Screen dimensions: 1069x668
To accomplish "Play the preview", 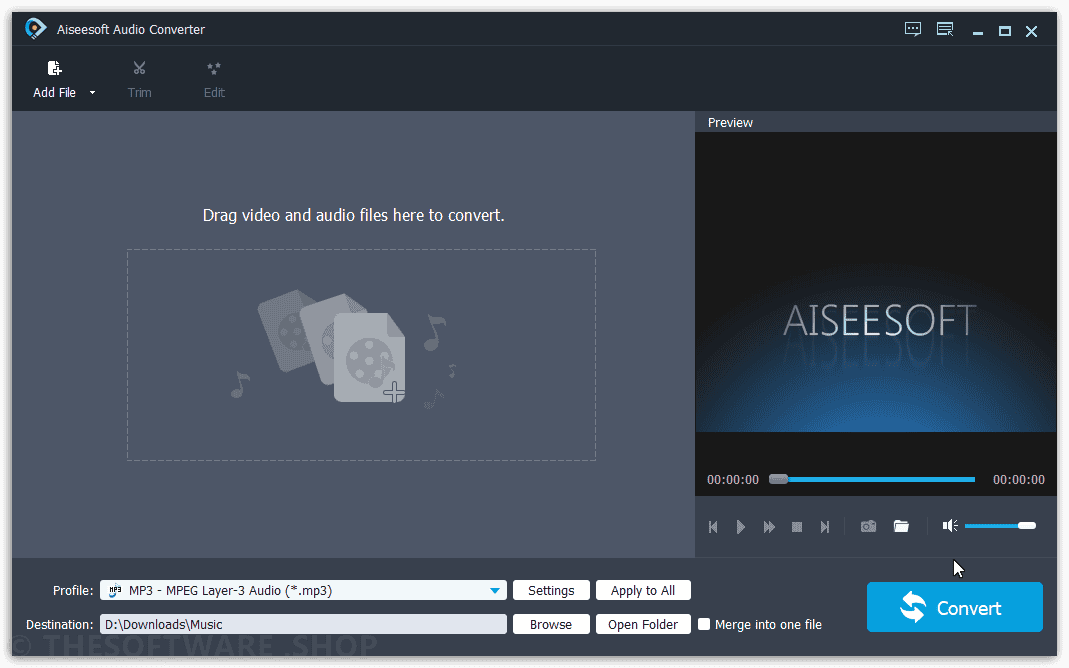I will pyautogui.click(x=740, y=527).
